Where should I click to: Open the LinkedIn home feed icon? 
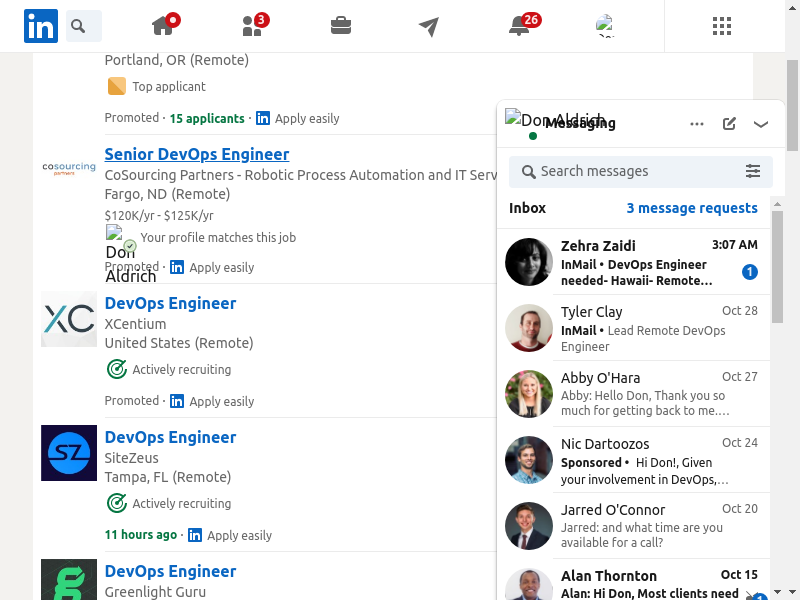(x=164, y=26)
